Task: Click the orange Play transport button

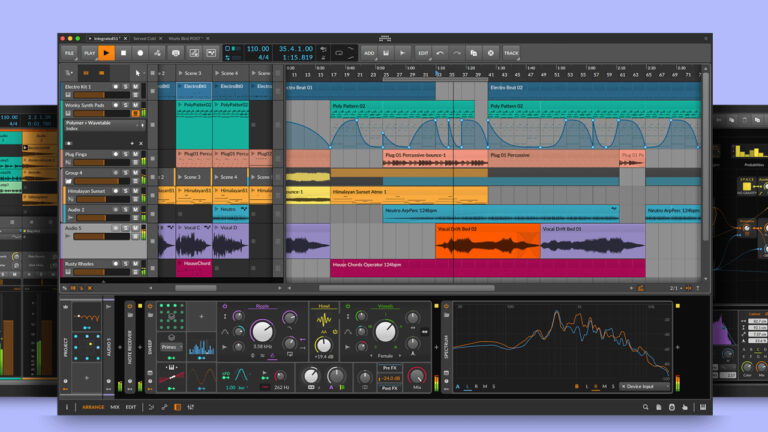Action: [106, 53]
